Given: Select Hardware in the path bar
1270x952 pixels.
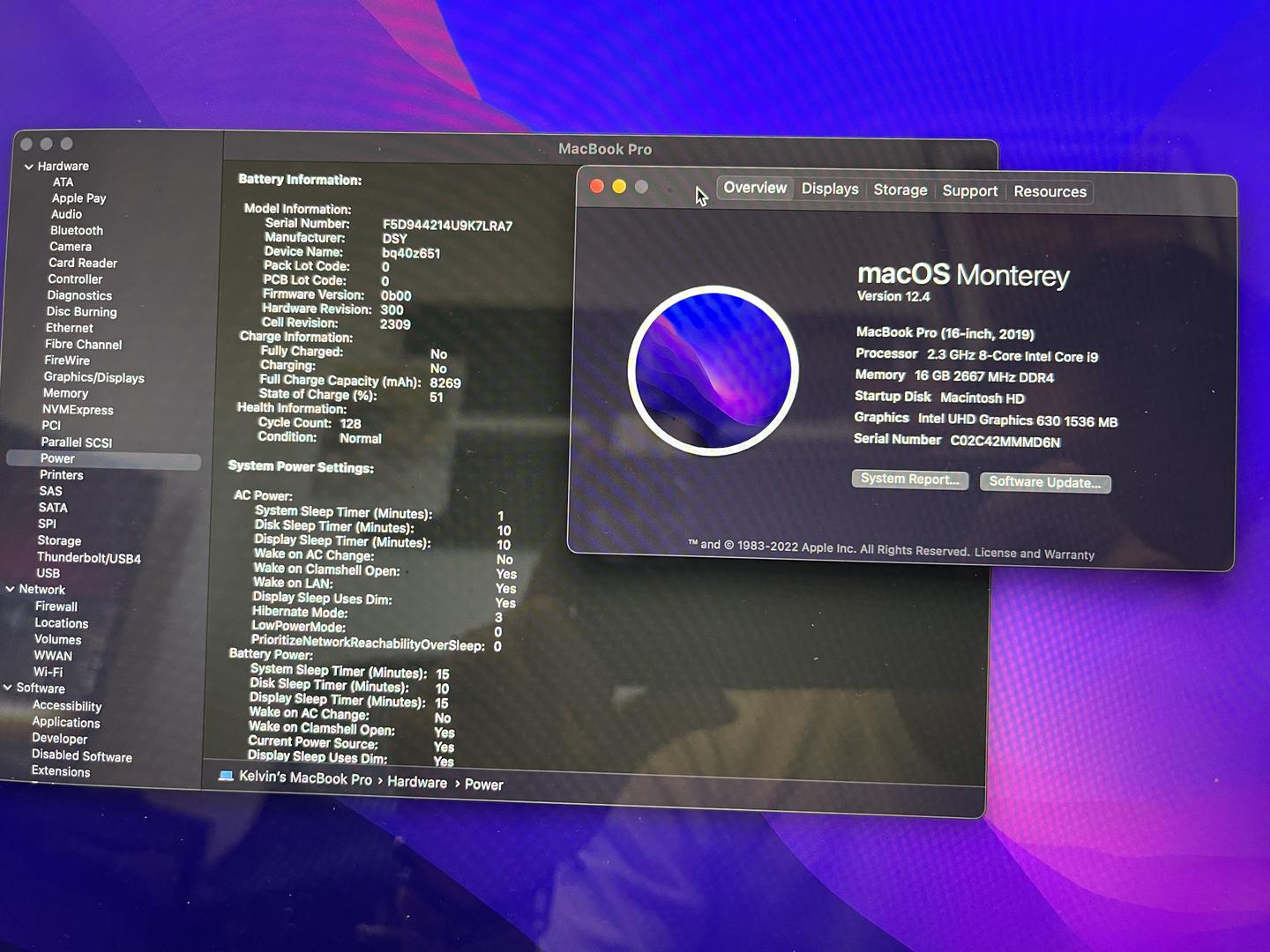Looking at the screenshot, I should pos(417,782).
